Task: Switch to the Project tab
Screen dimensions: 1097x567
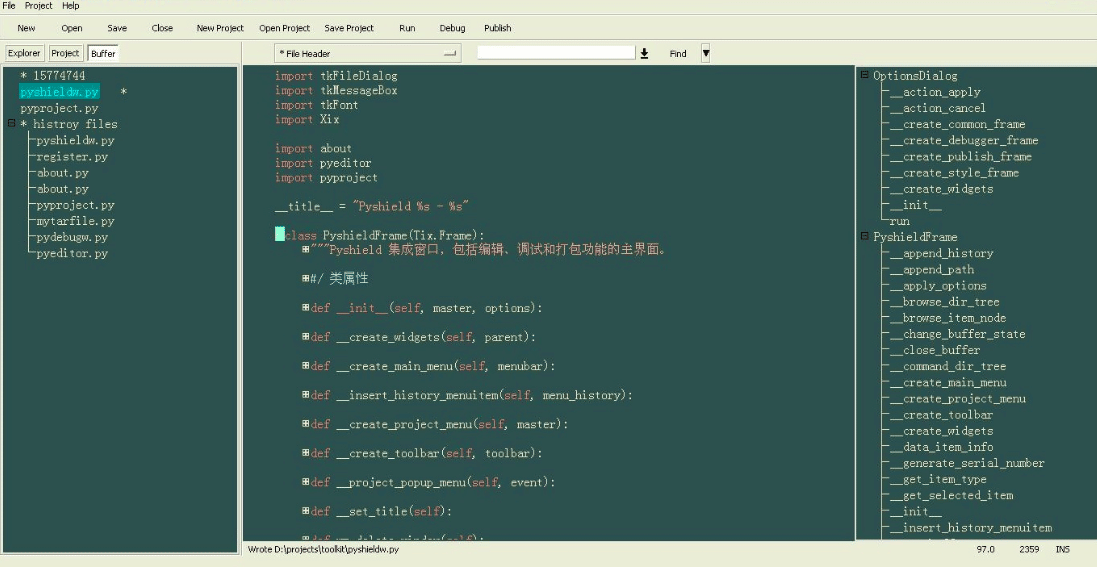Action: click(66, 53)
